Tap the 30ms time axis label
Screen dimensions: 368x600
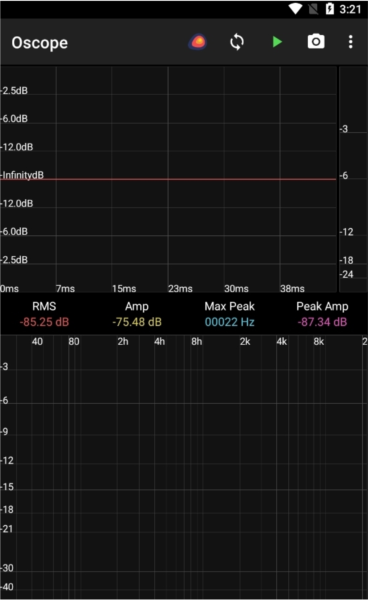pyautogui.click(x=236, y=288)
